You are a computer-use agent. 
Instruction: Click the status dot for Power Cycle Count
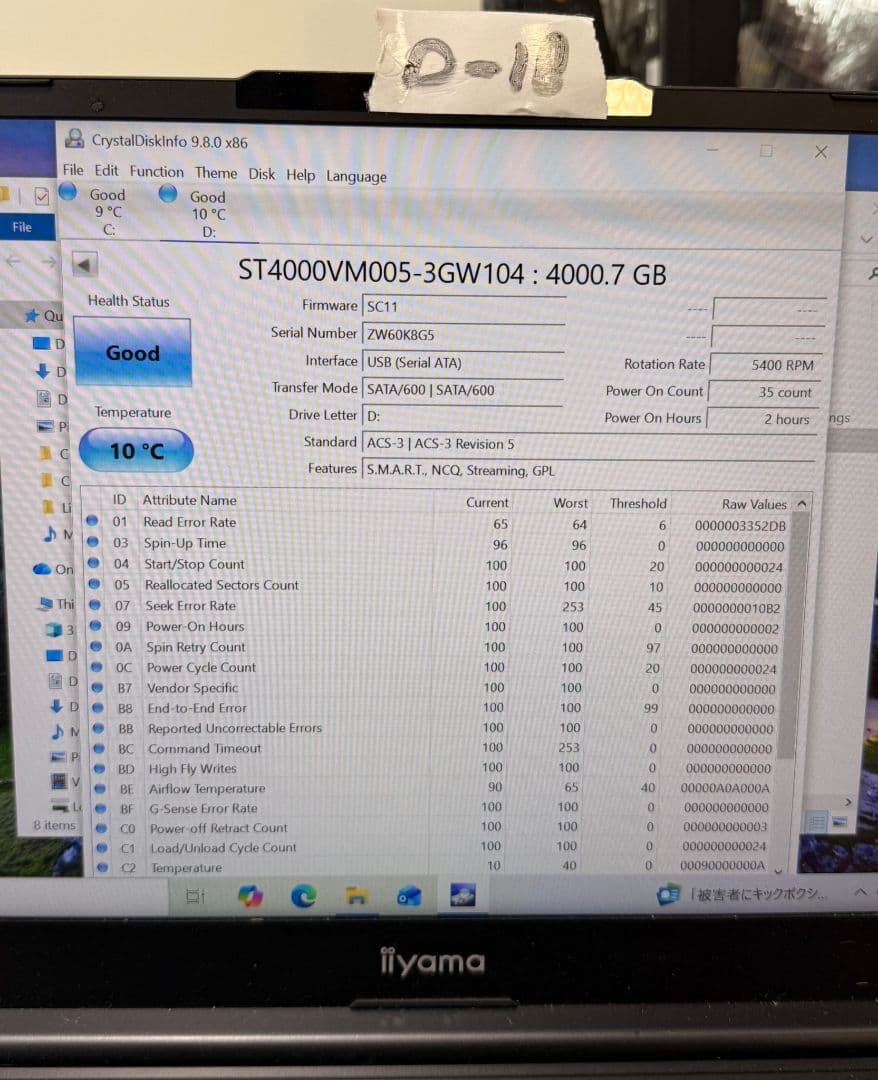click(97, 667)
